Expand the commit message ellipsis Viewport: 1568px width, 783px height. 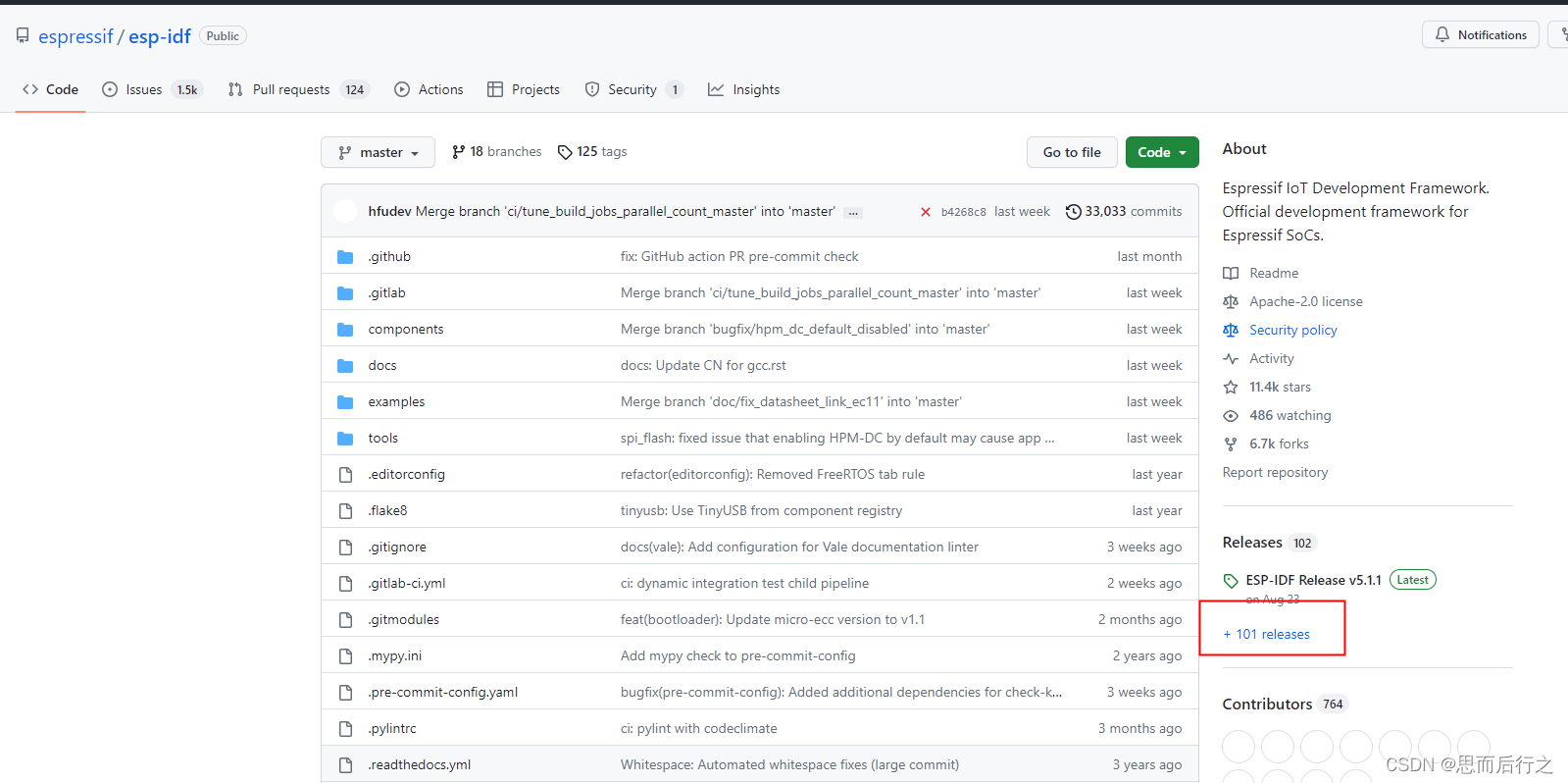[x=853, y=212]
